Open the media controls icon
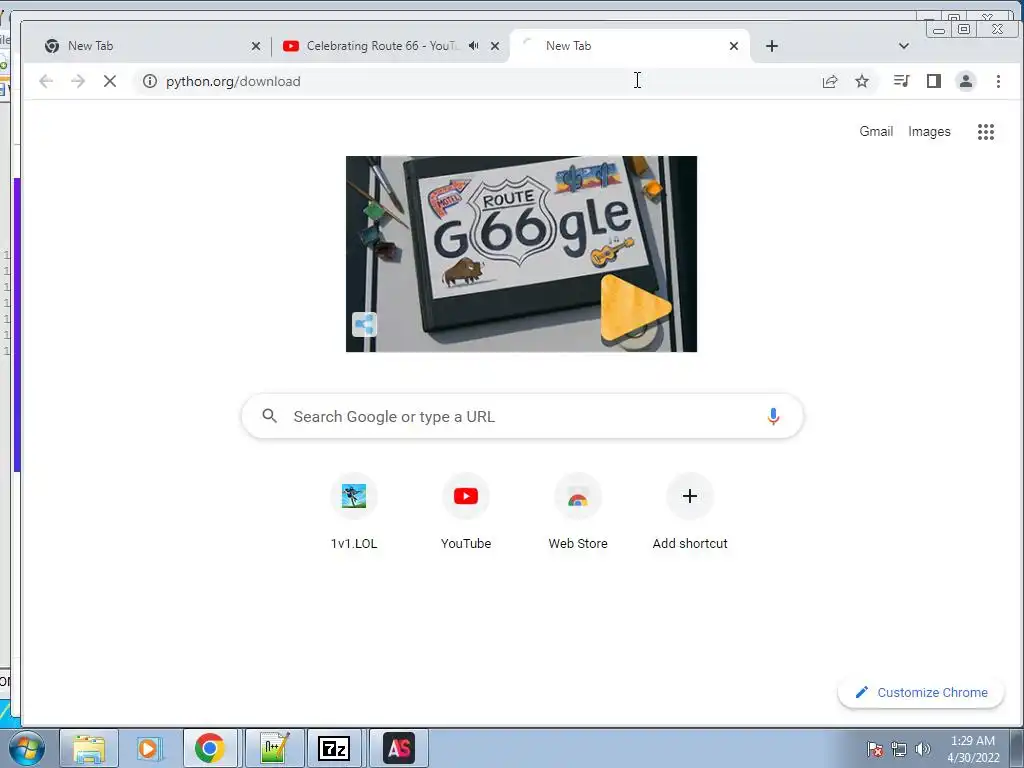Screen dimensions: 1024x768 click(902, 81)
